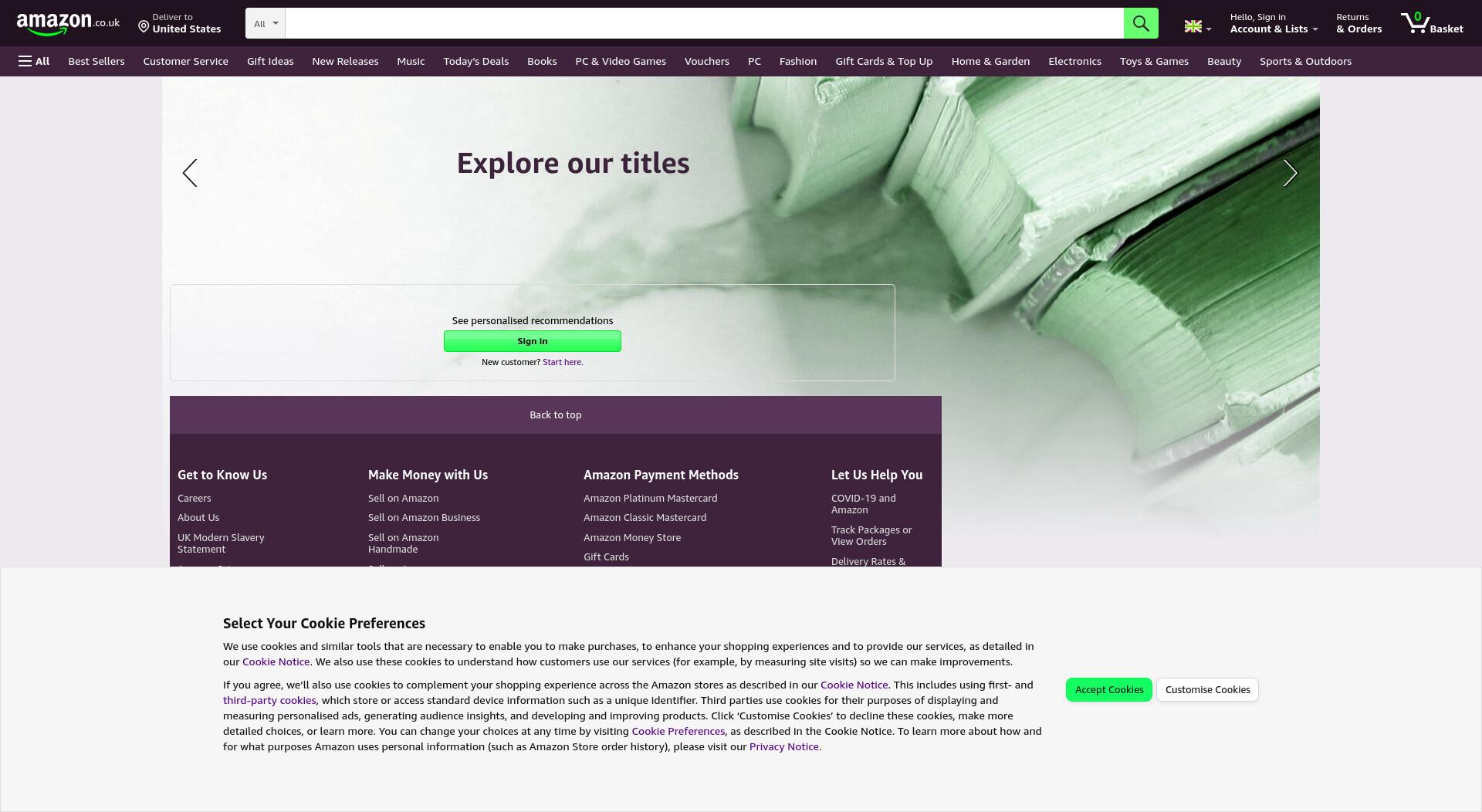This screenshot has height=812, width=1482.
Task: Click the Get to Know Us heading
Action: pyautogui.click(x=222, y=475)
